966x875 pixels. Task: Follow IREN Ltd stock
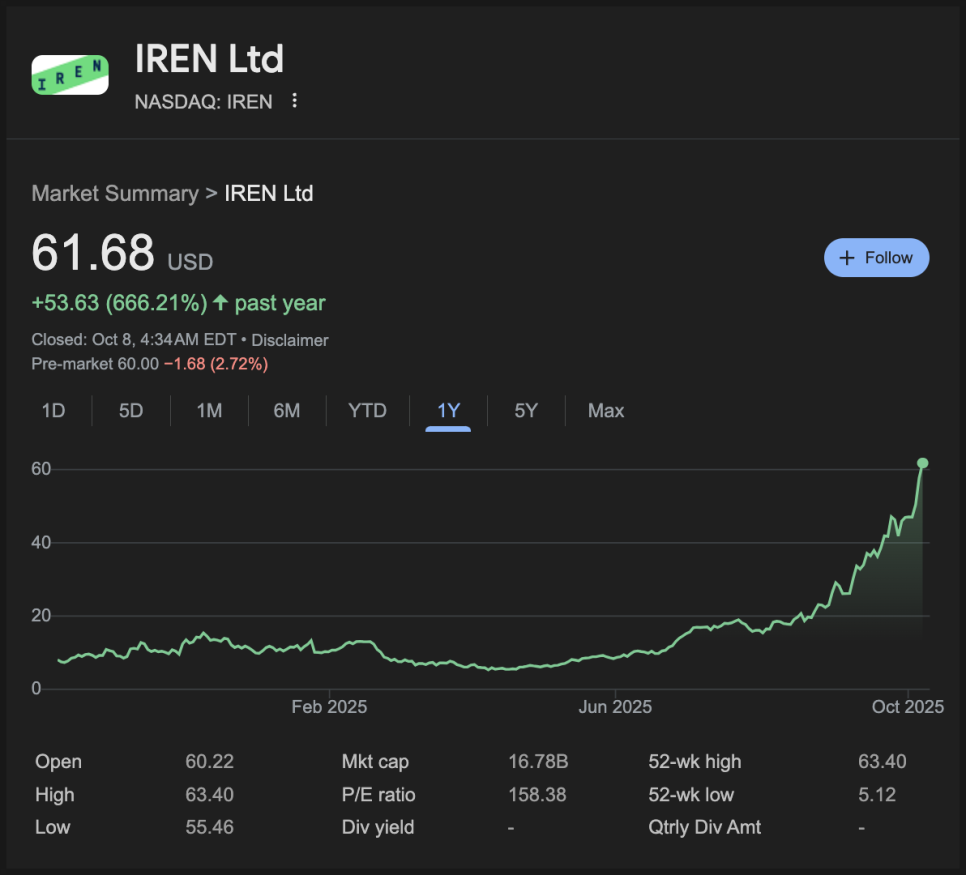(876, 258)
